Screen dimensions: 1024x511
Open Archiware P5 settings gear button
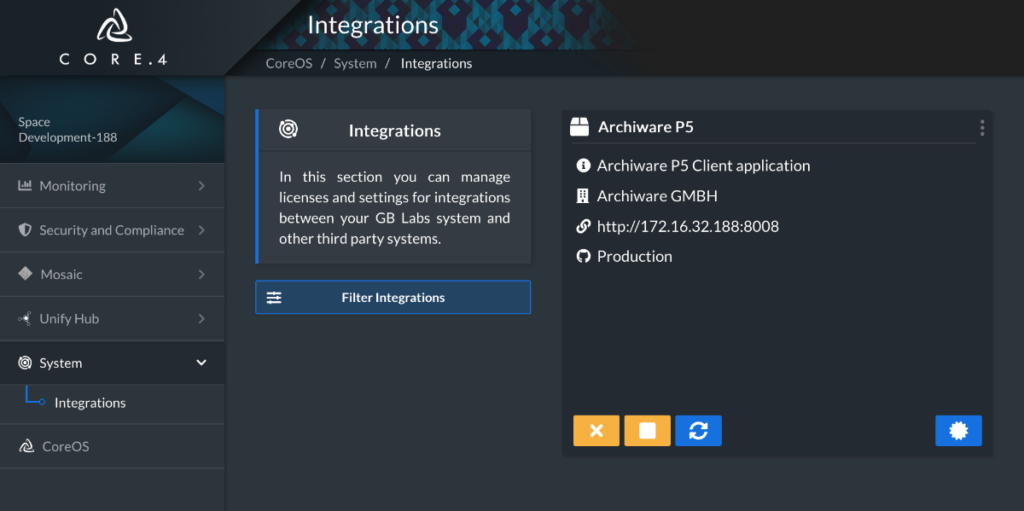pyautogui.click(x=958, y=431)
